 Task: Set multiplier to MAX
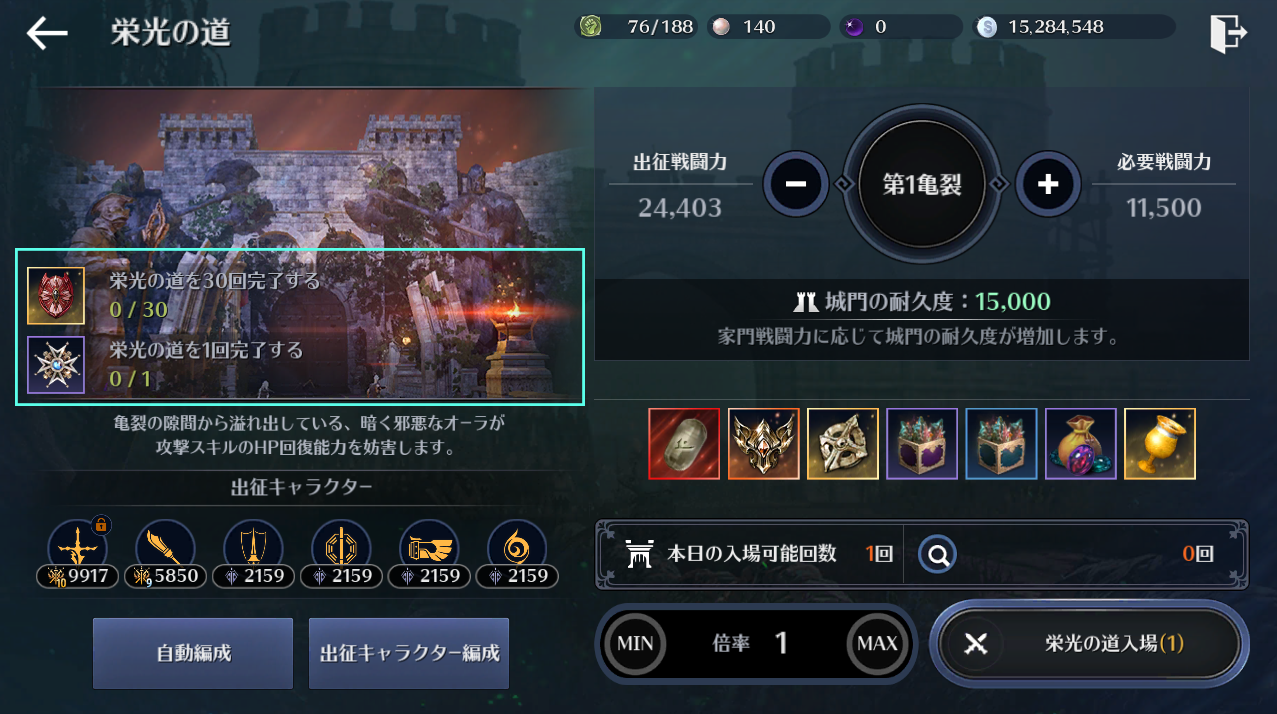pos(877,643)
